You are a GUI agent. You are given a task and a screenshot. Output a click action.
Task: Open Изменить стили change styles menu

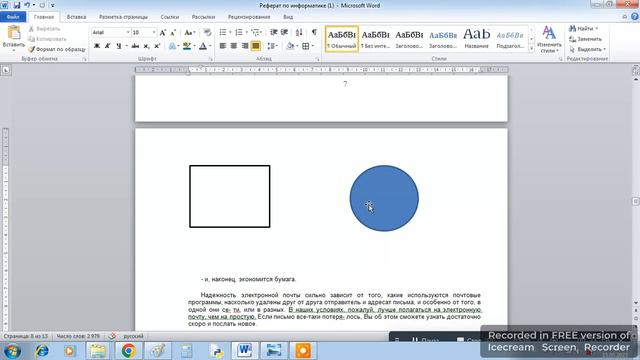pyautogui.click(x=549, y=40)
